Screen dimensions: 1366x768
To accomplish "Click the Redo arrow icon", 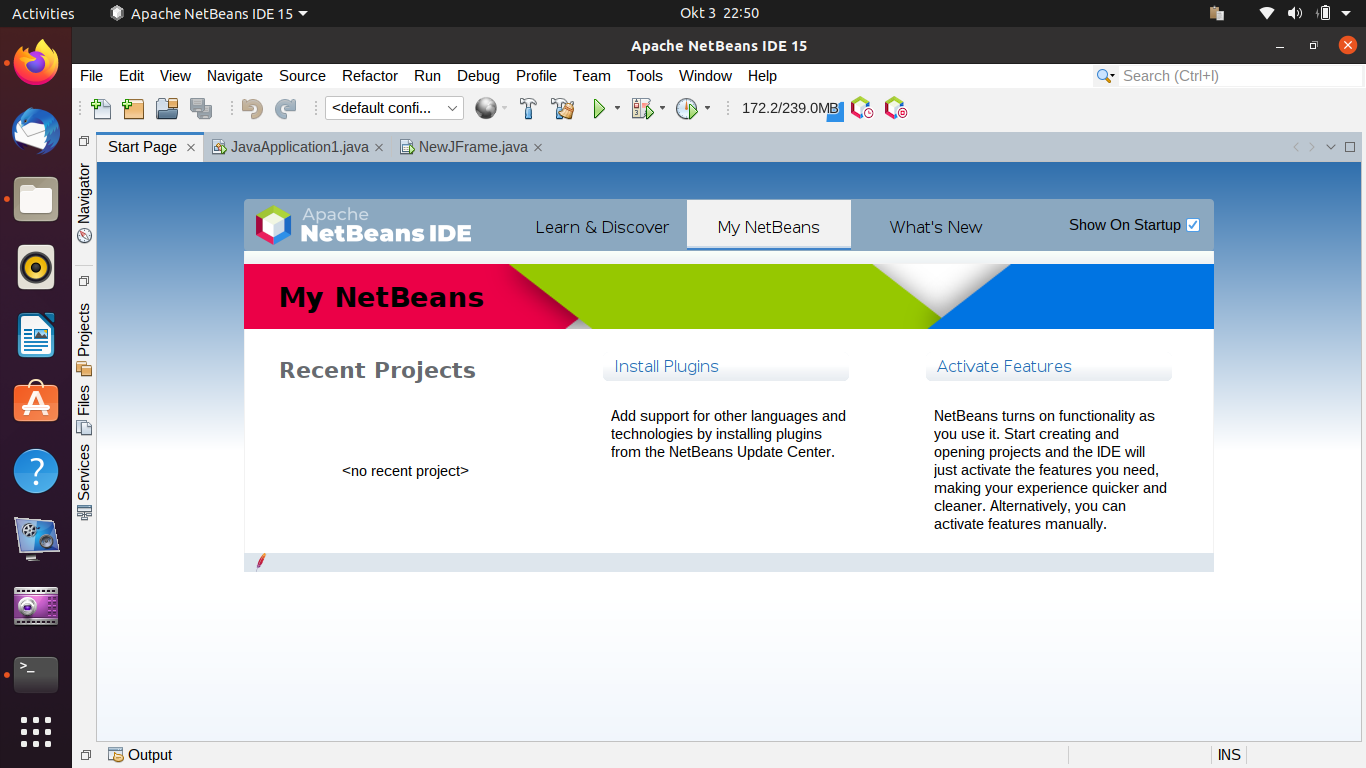I will 286,108.
